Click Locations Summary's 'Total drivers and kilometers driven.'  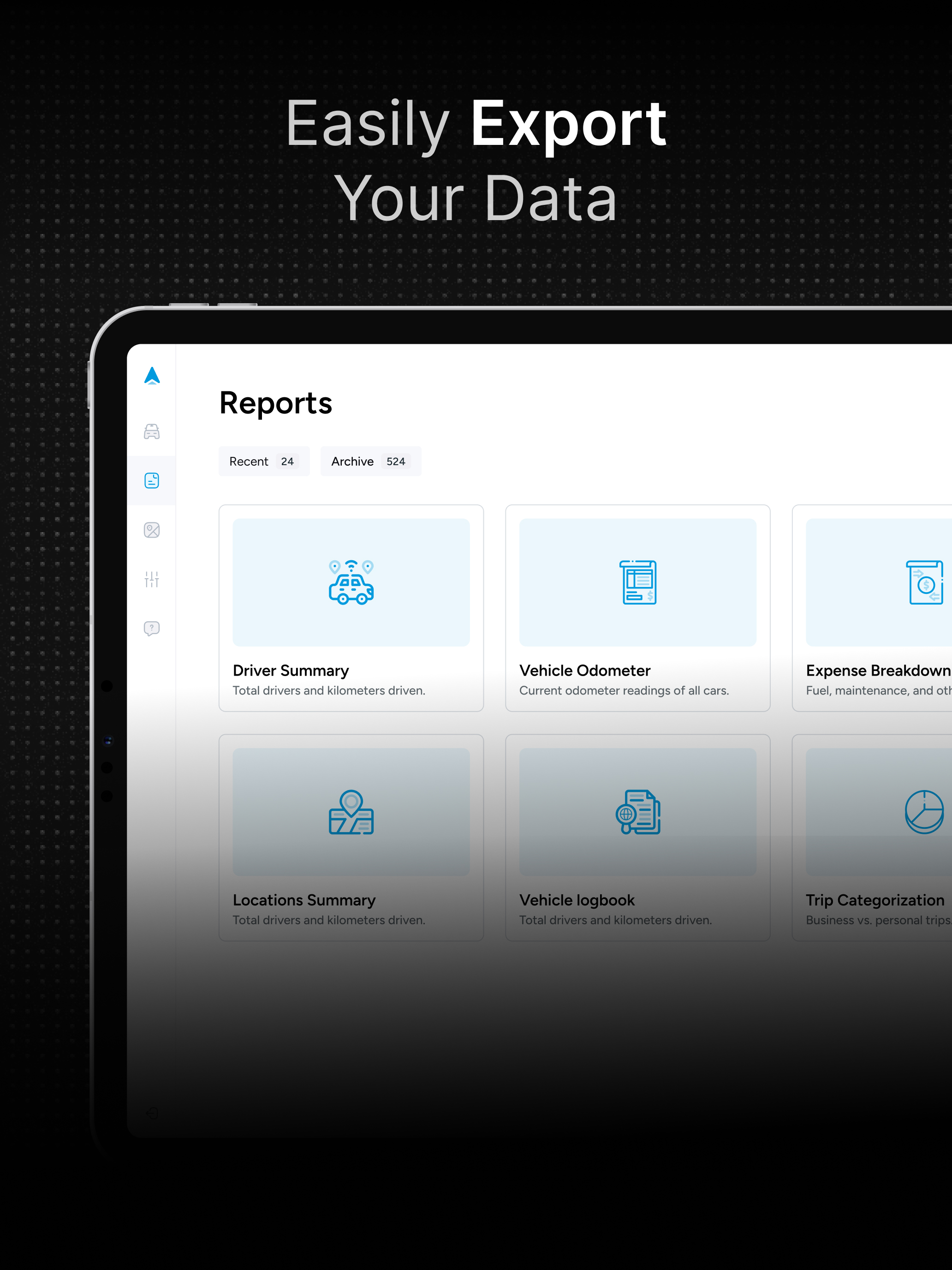pyautogui.click(x=329, y=920)
